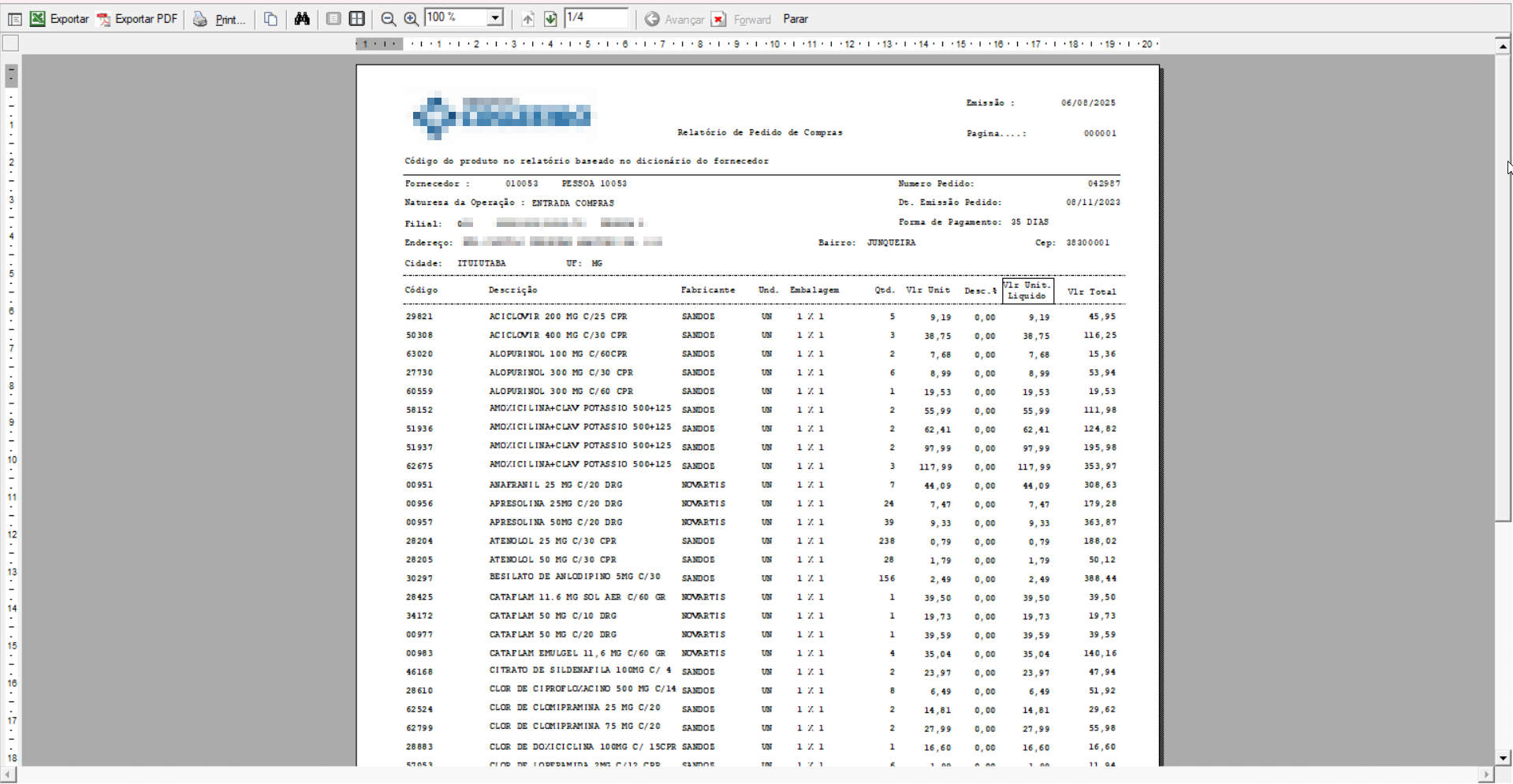Click the boxed Vlr Unit. Liquido header
The height and width of the screenshot is (784, 1513).
(x=1027, y=291)
